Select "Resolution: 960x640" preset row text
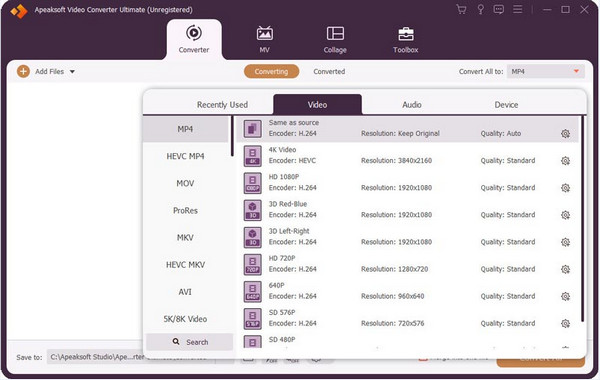600x380 pixels. [393, 296]
